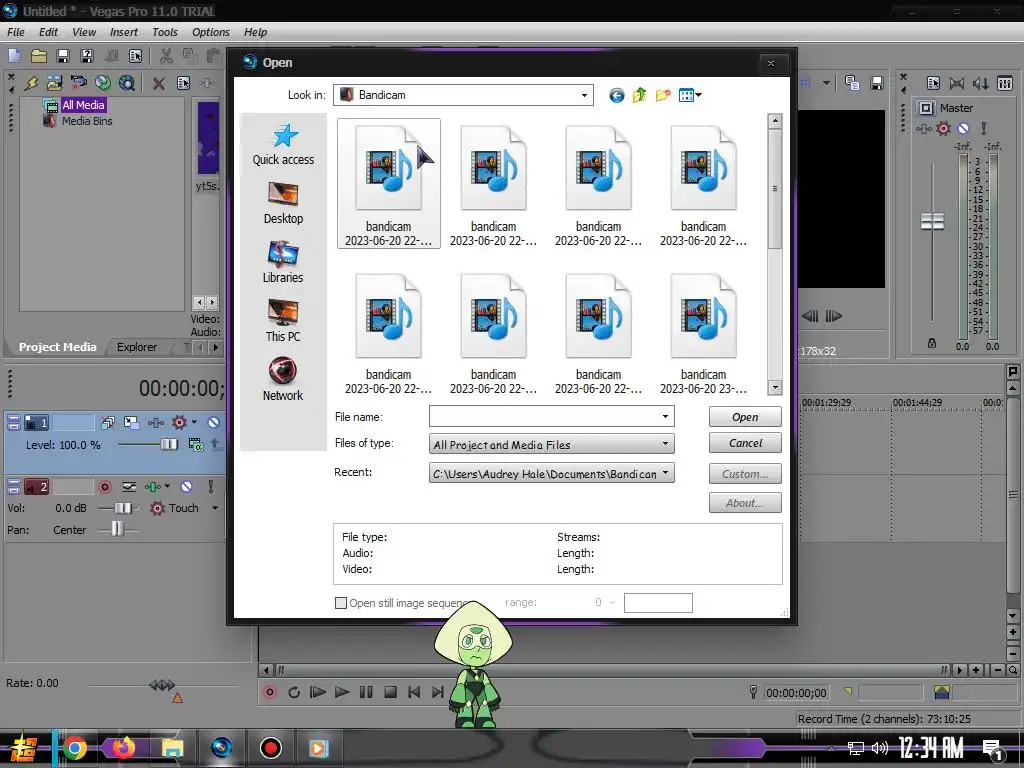Click the Open button in dialog

pos(745,417)
